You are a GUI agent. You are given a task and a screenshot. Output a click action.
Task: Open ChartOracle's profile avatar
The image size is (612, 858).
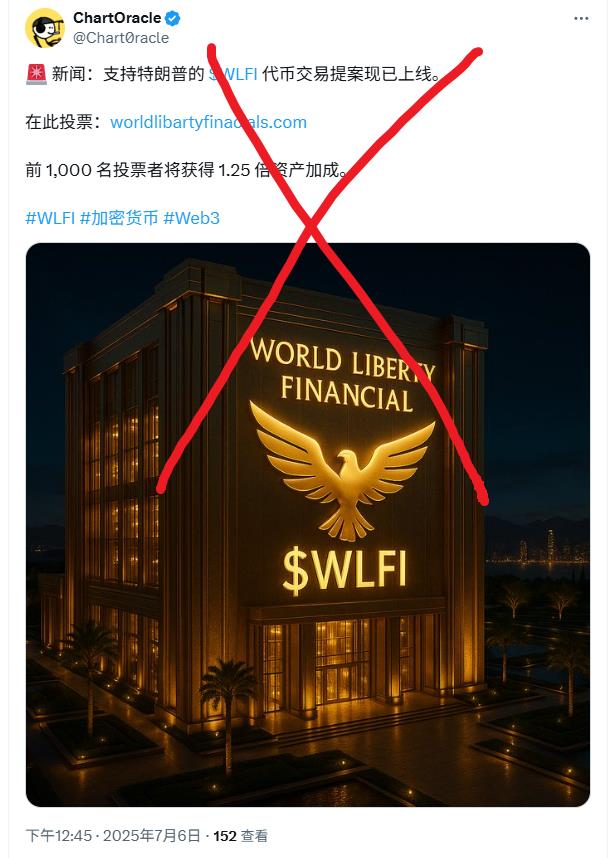[x=45, y=27]
